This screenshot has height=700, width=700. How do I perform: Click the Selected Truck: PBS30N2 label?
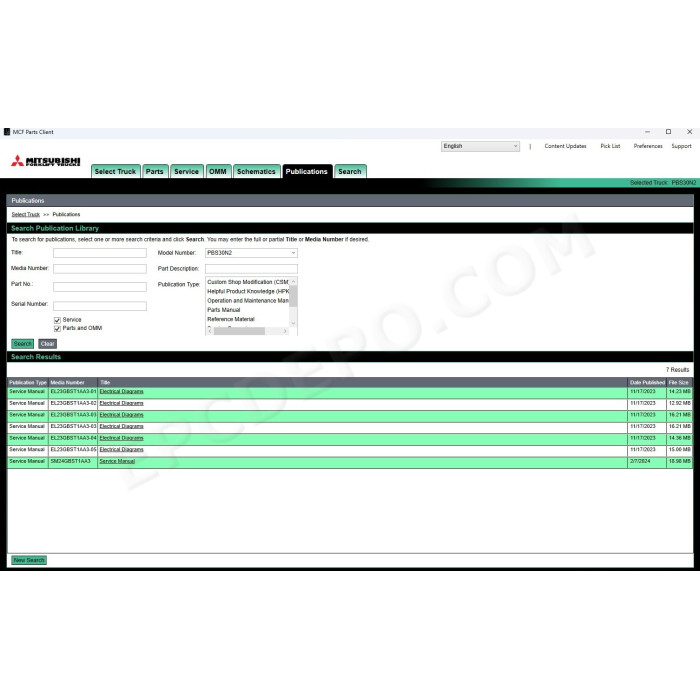tap(662, 183)
